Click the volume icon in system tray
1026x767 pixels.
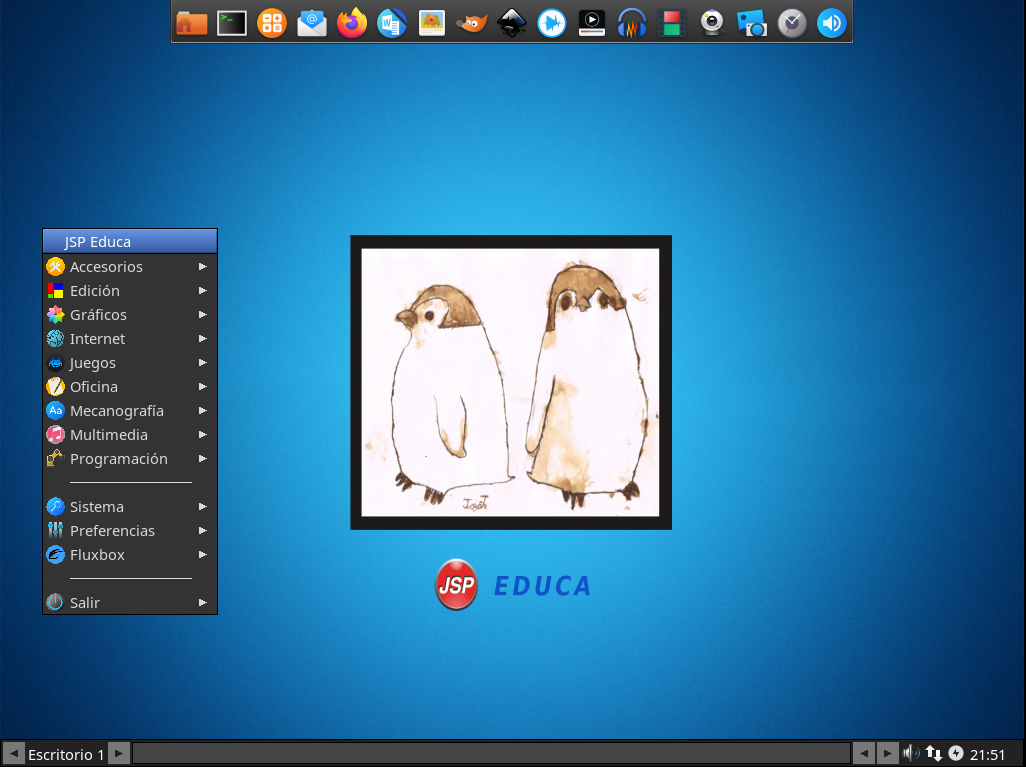[x=910, y=753]
